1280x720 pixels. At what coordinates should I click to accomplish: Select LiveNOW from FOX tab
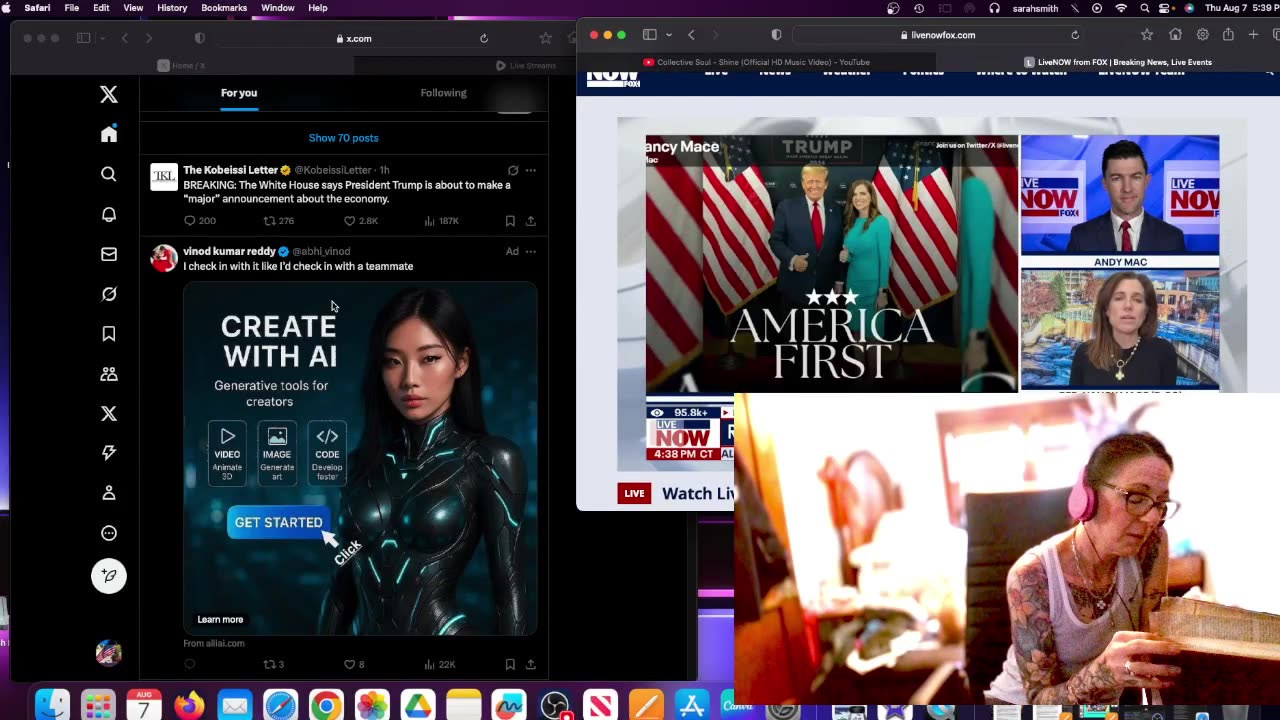[x=1117, y=62]
